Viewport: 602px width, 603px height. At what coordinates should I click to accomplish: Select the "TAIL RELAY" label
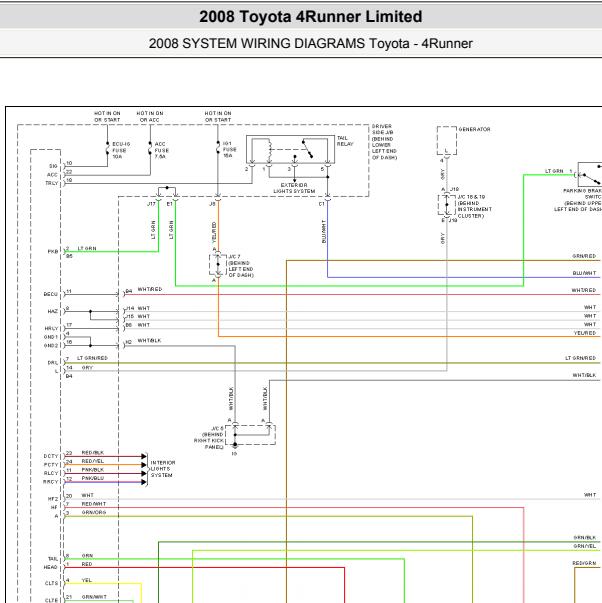click(345, 141)
